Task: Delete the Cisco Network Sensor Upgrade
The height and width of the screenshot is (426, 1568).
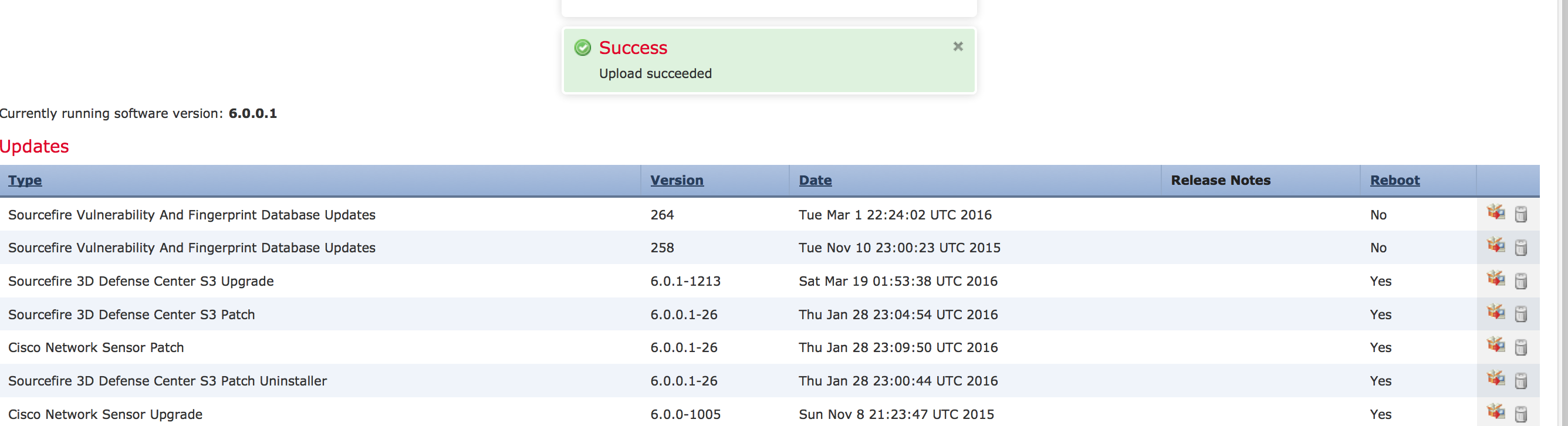Action: (1520, 414)
